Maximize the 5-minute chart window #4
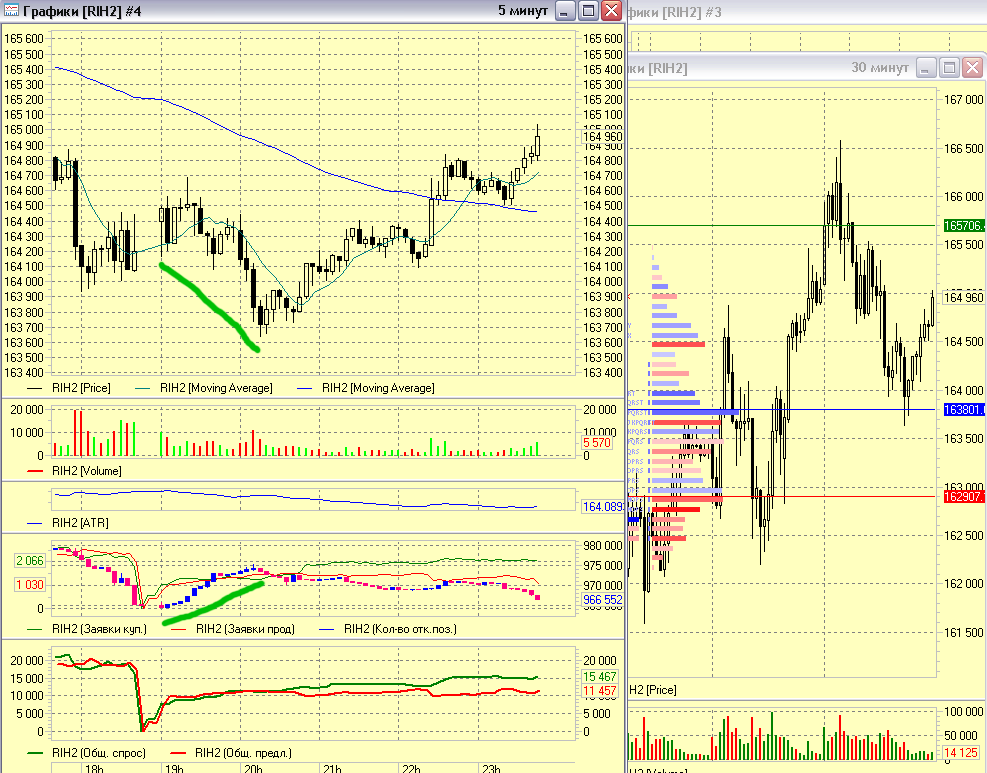This screenshot has width=987, height=773. [588, 12]
